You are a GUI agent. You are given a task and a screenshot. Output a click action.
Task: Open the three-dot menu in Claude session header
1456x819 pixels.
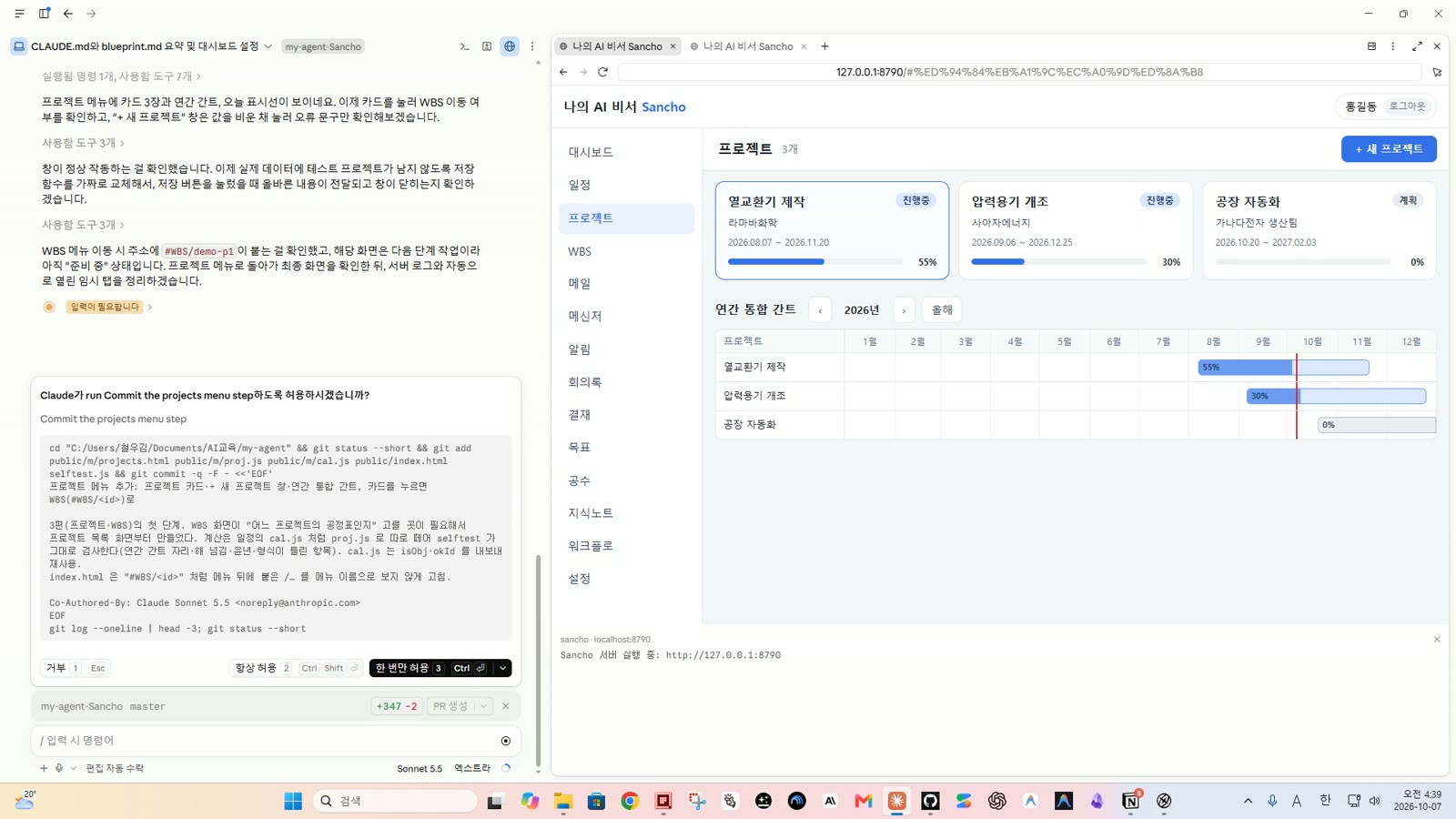point(532,46)
